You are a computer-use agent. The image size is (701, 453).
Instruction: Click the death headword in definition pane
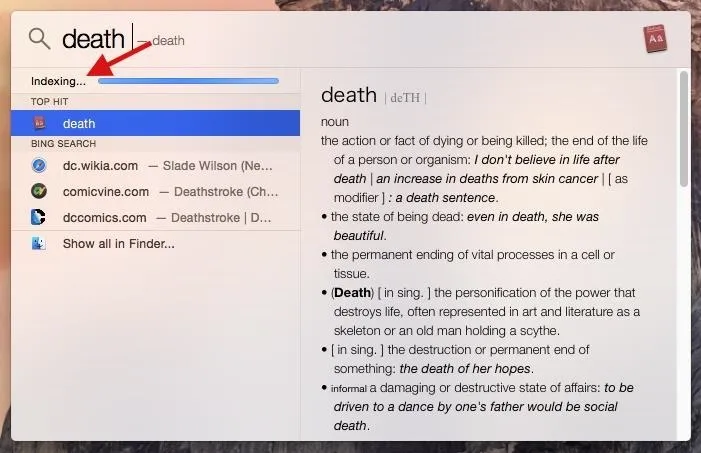pos(349,95)
